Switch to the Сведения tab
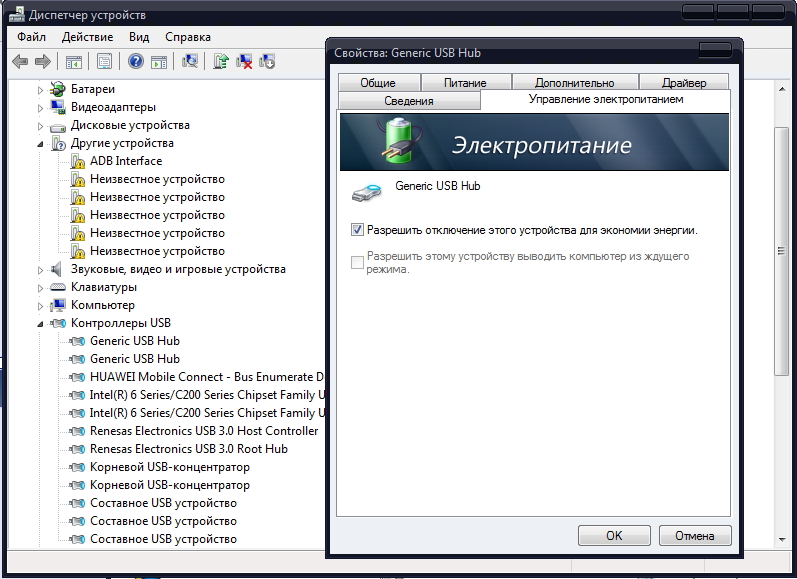 pos(408,101)
